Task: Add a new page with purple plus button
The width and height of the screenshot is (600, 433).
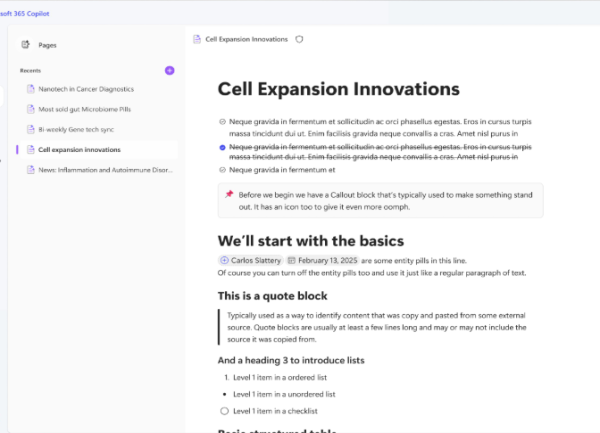Action: point(170,70)
